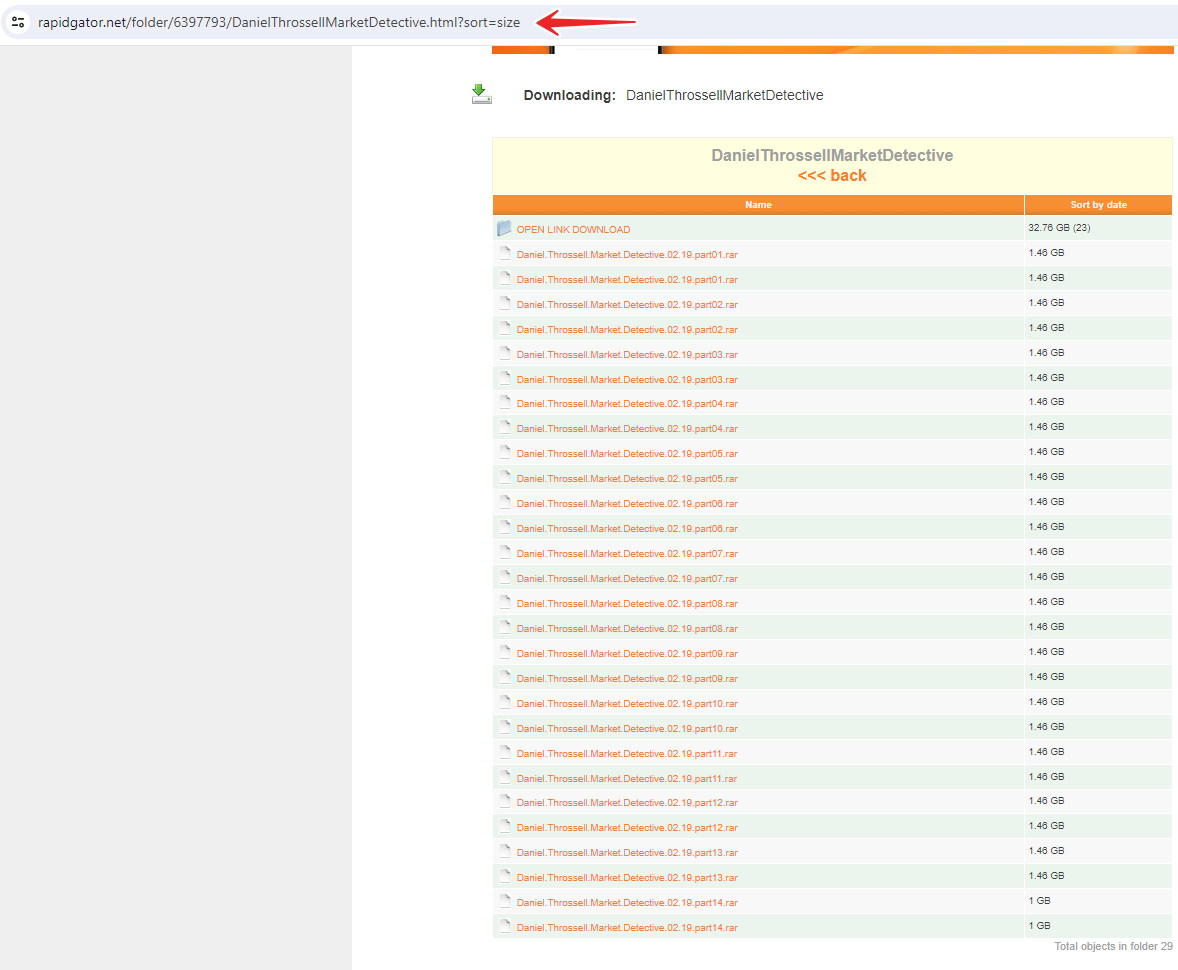Select Total objects in folder 29 text
The width and height of the screenshot is (1178, 970).
tap(1113, 946)
